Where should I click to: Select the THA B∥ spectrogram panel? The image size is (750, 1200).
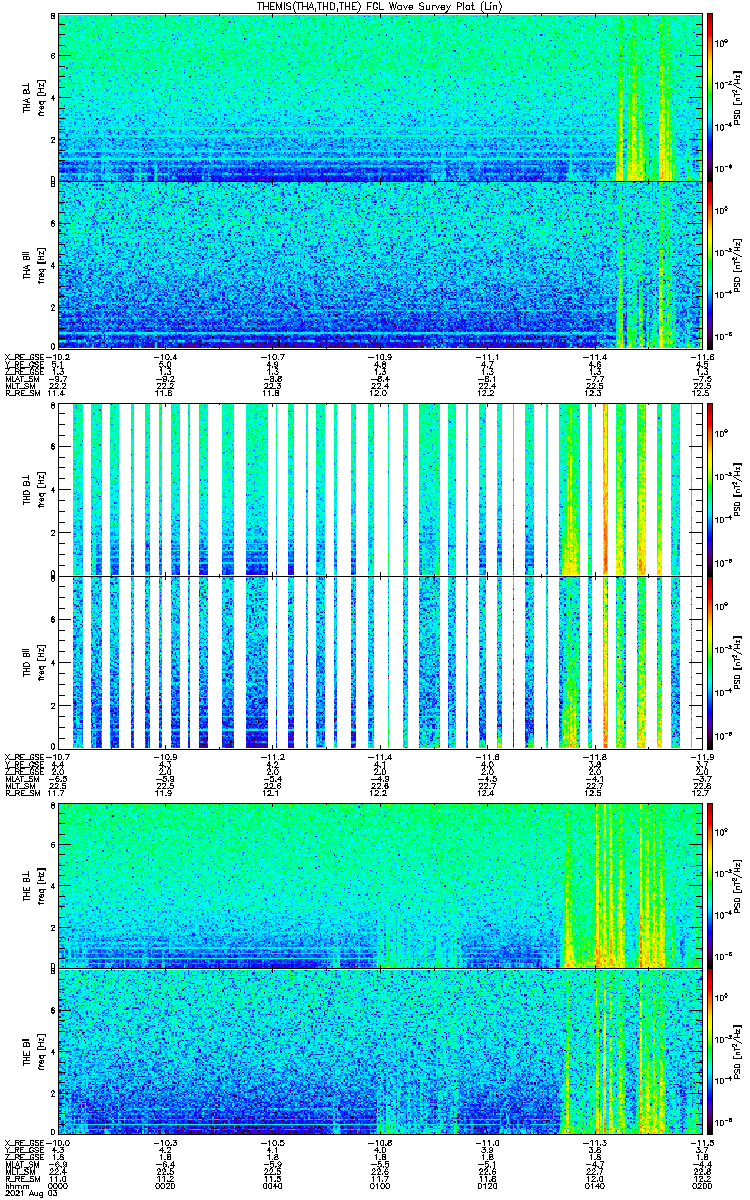(x=380, y=264)
